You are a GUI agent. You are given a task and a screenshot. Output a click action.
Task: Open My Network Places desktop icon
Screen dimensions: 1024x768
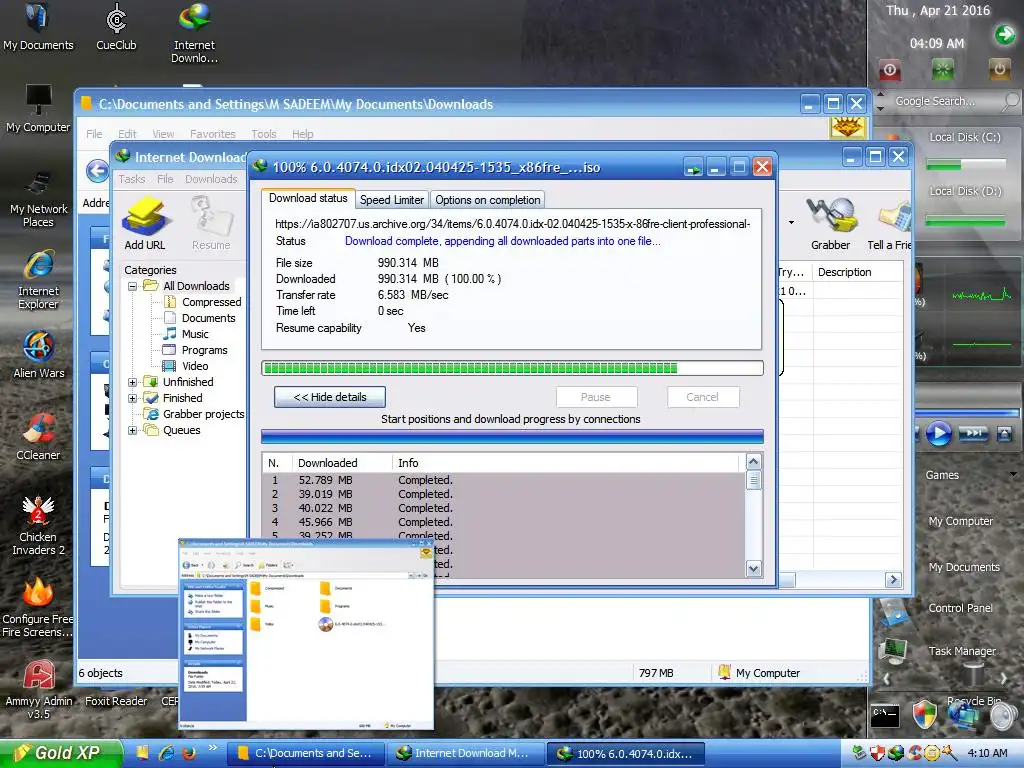39,198
